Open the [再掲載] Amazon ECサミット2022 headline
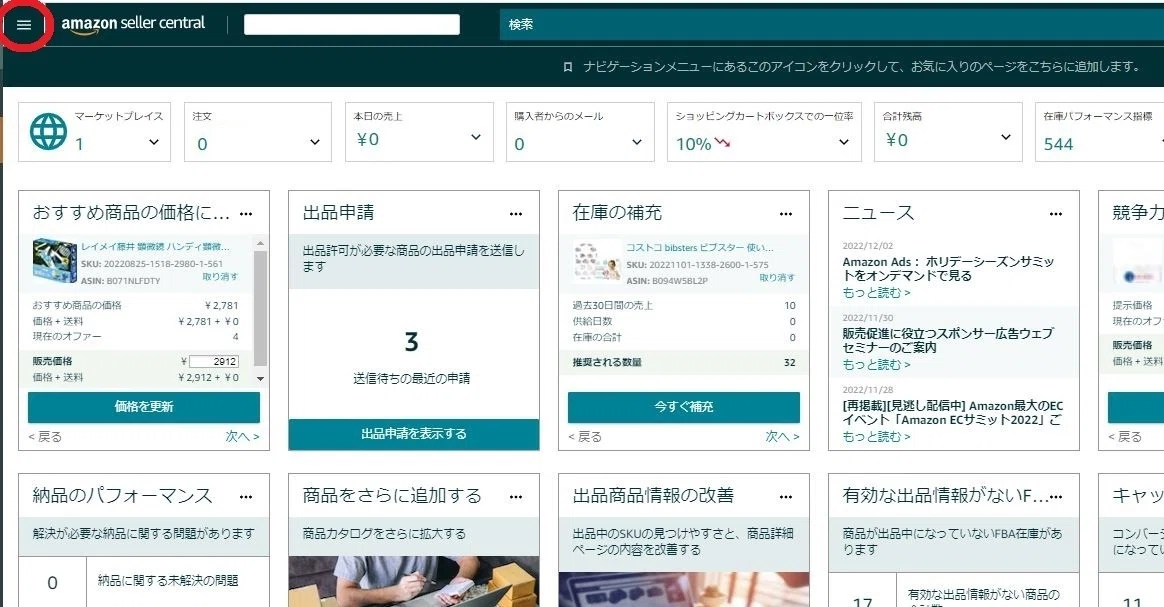The width and height of the screenshot is (1164, 607). [952, 413]
